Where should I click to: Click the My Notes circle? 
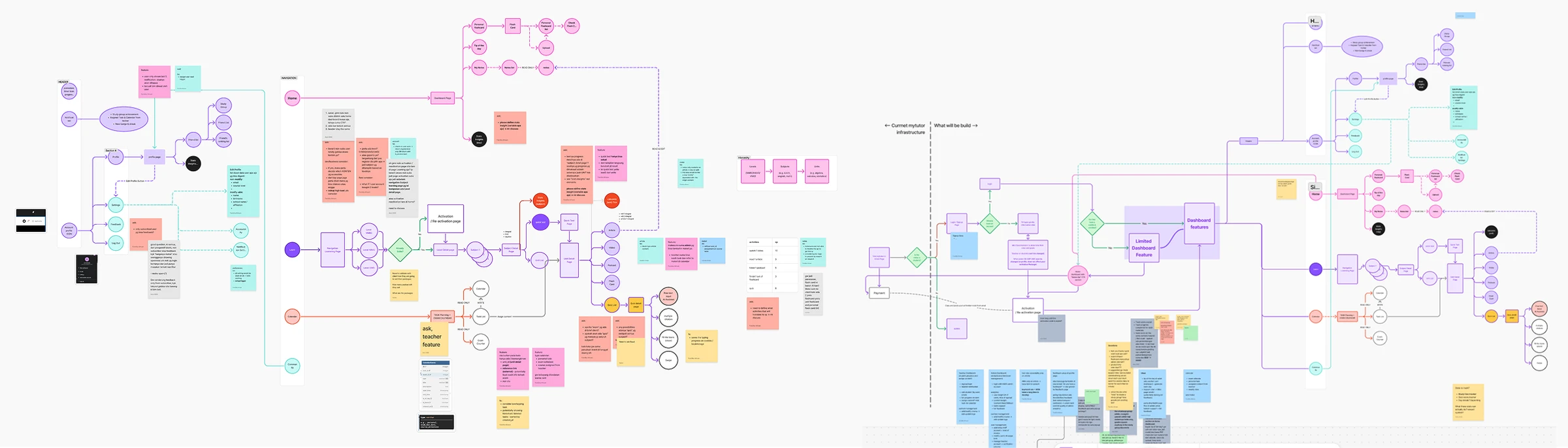[x=479, y=67]
